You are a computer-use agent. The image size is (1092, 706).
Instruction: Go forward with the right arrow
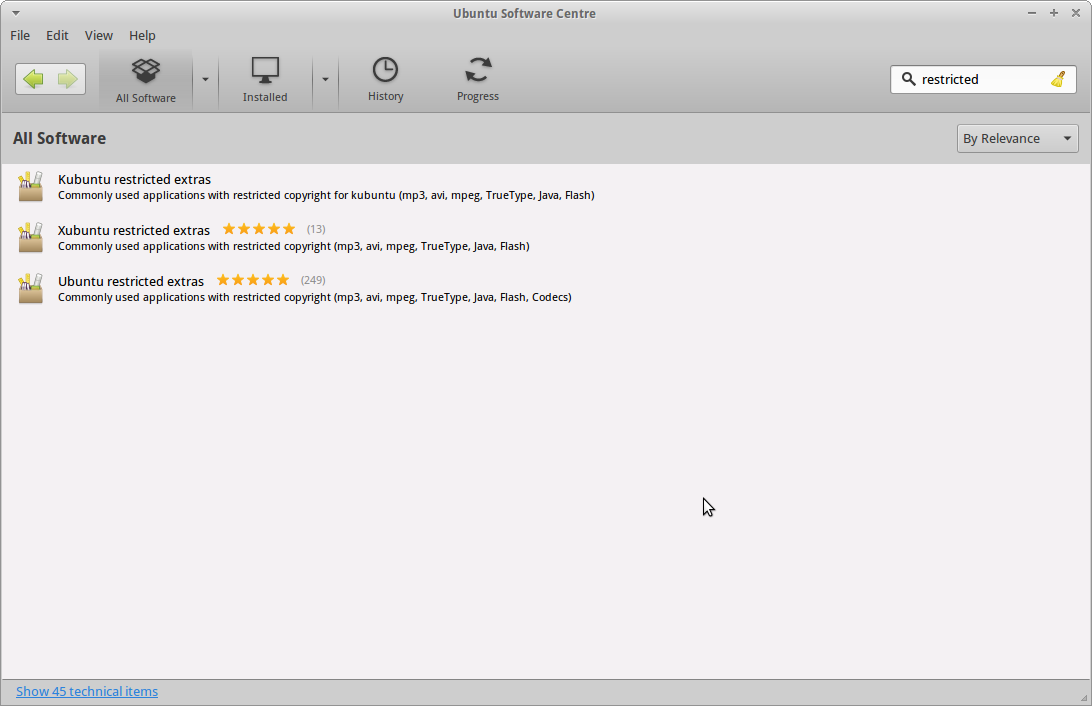[68, 79]
